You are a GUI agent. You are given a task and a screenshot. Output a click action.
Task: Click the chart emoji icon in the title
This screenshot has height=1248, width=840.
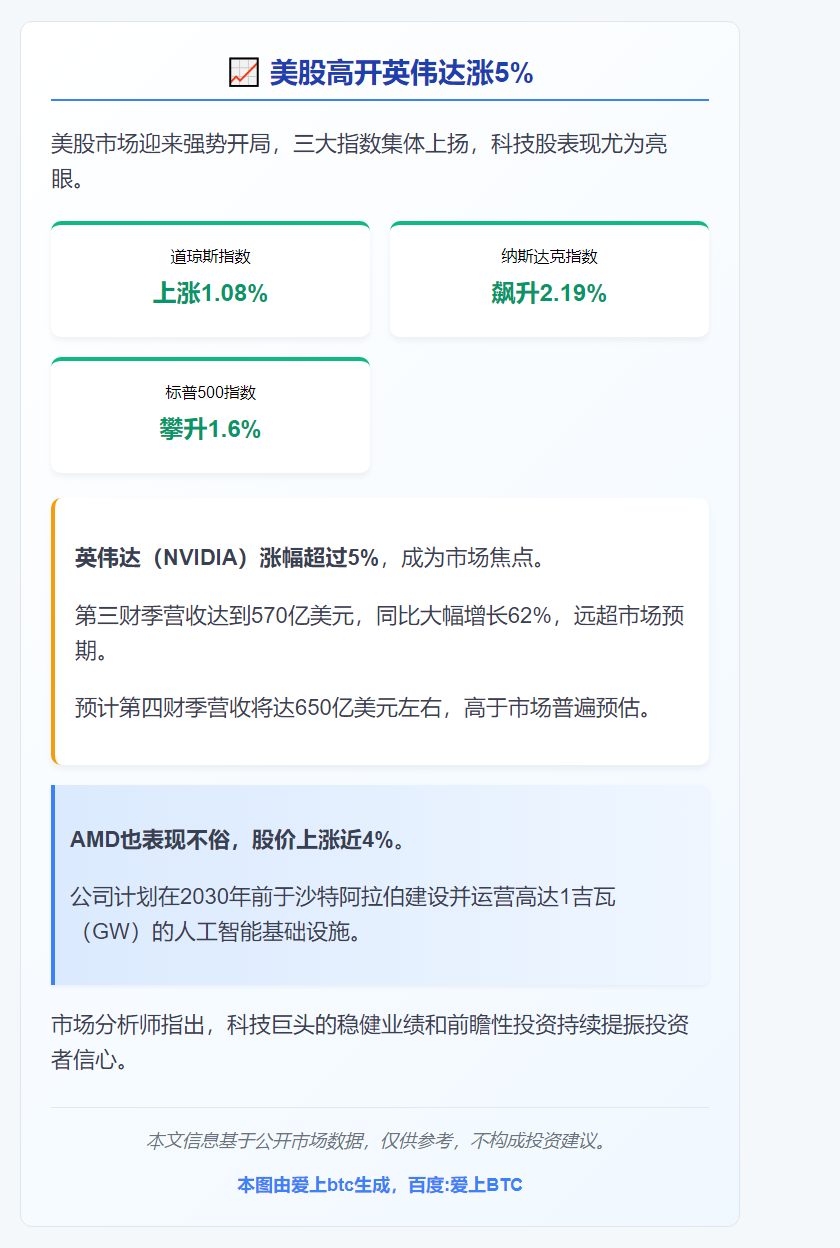pyautogui.click(x=243, y=72)
